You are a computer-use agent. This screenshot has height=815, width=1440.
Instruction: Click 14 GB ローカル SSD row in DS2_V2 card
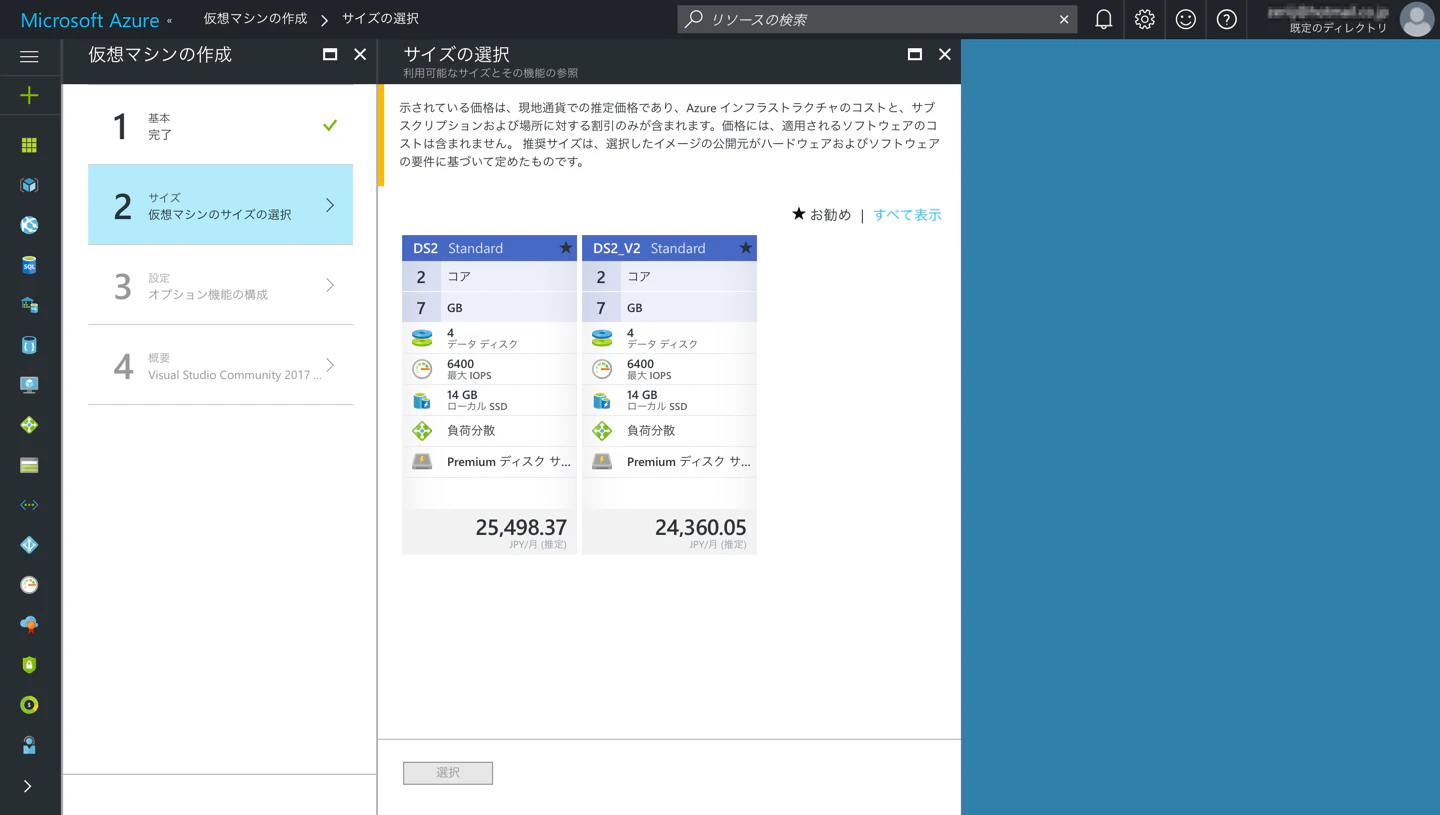pos(669,400)
